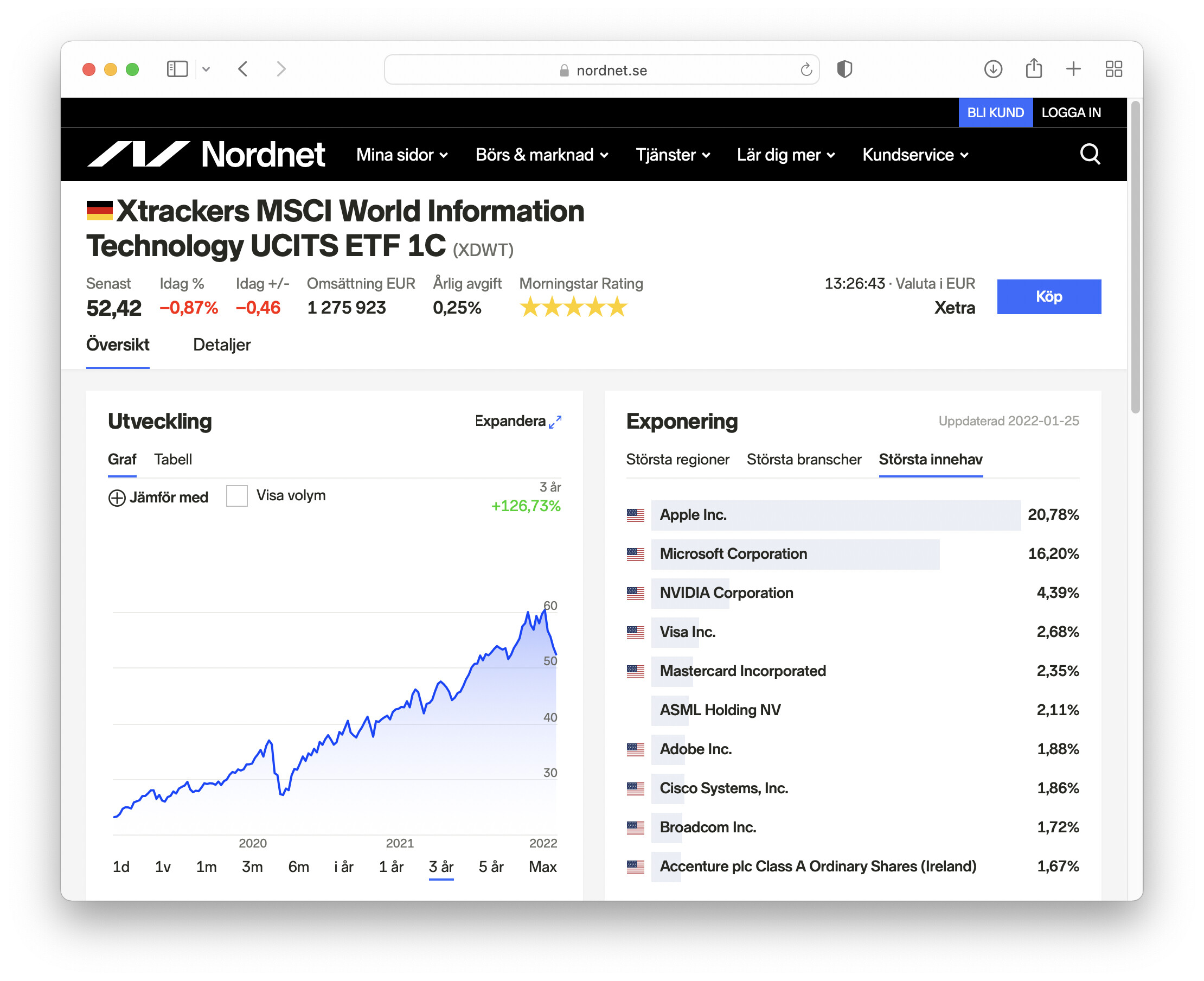Open the Största branscher tab

click(804, 460)
